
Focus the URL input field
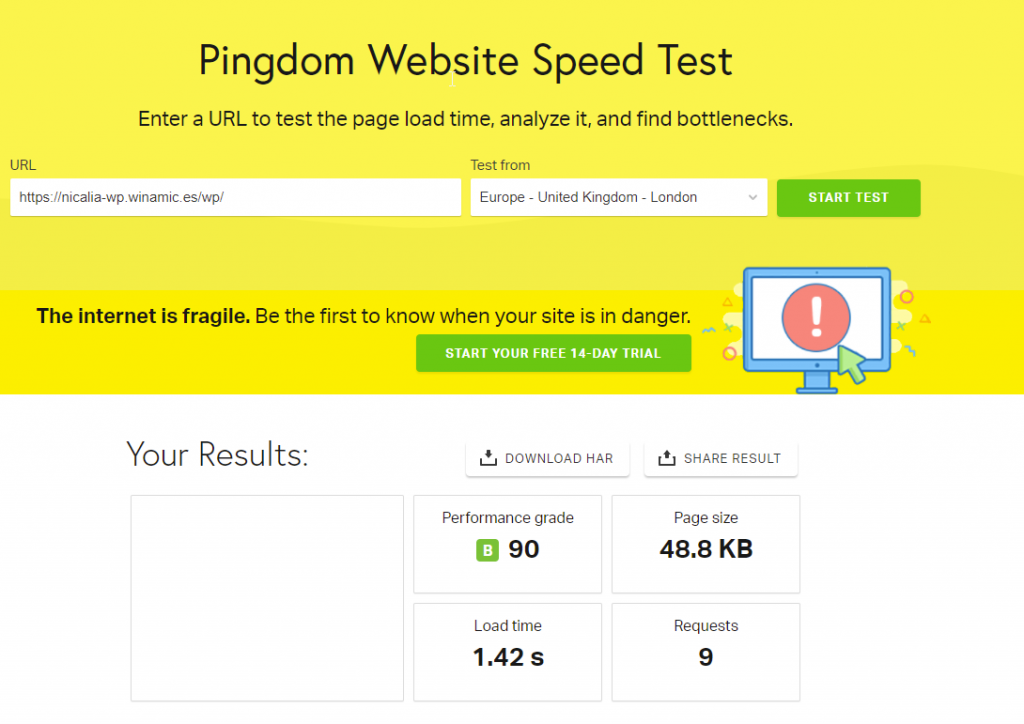pyautogui.click(x=235, y=198)
